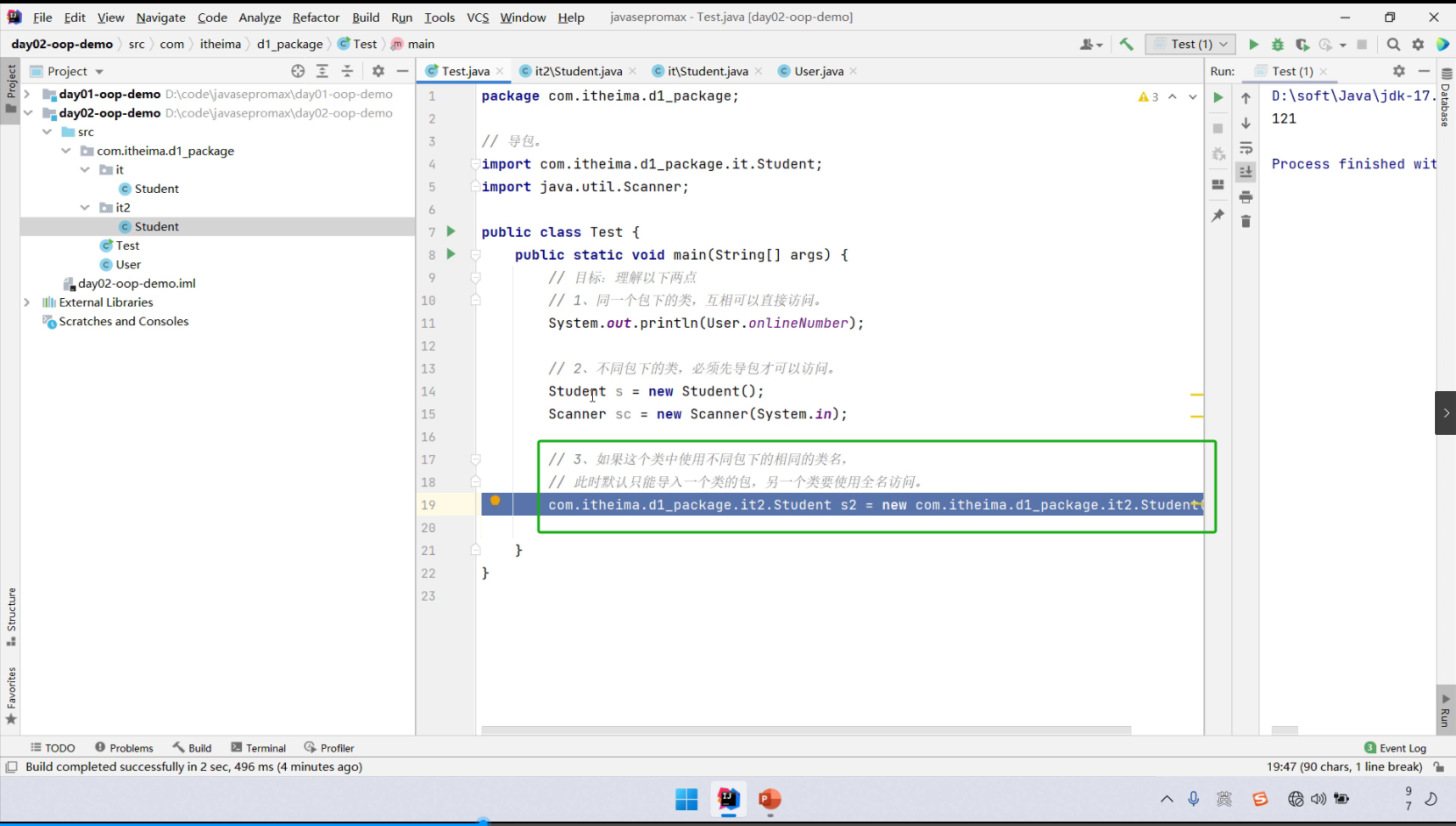Collapse the day02-oop-demo module node
Screen dimensions: 1456x826
(x=27, y=112)
